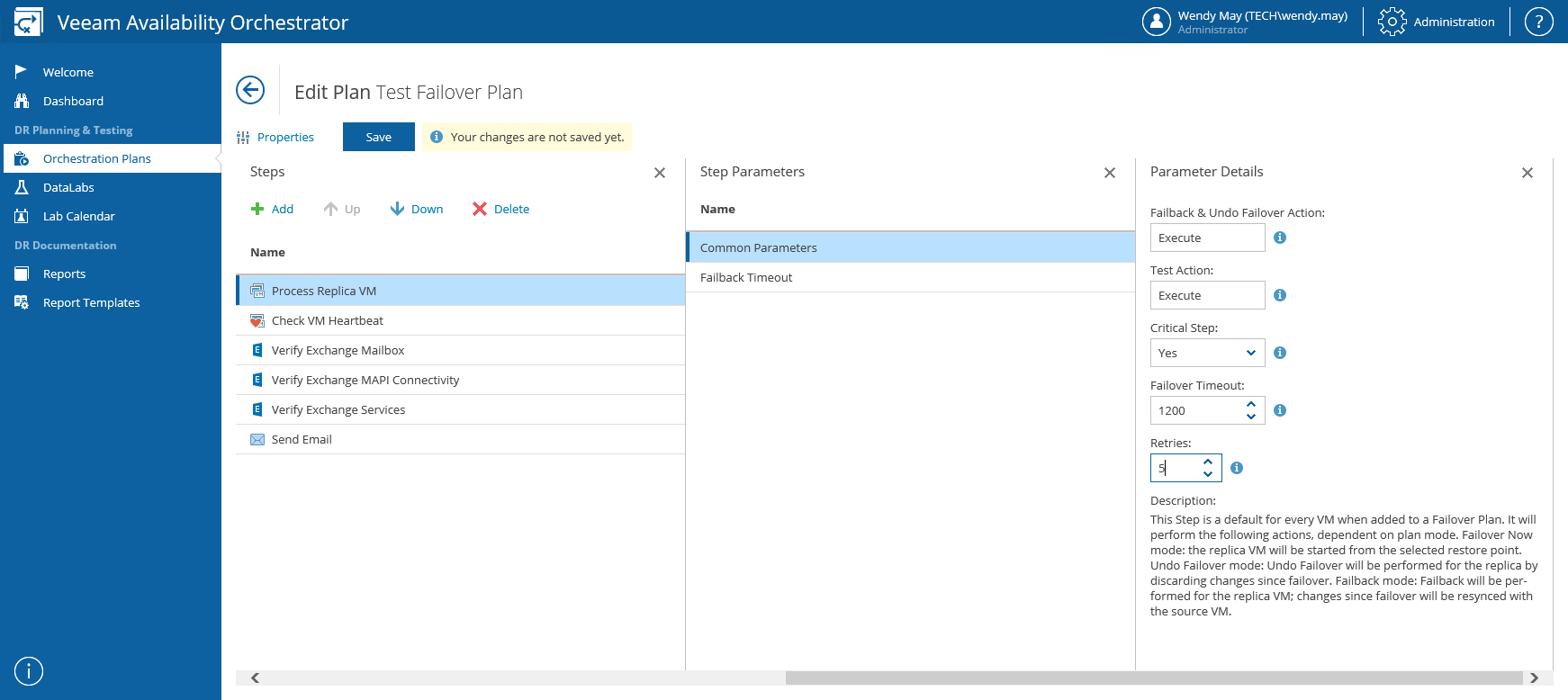Save the plan changes
The height and width of the screenshot is (700, 1568).
click(x=379, y=137)
